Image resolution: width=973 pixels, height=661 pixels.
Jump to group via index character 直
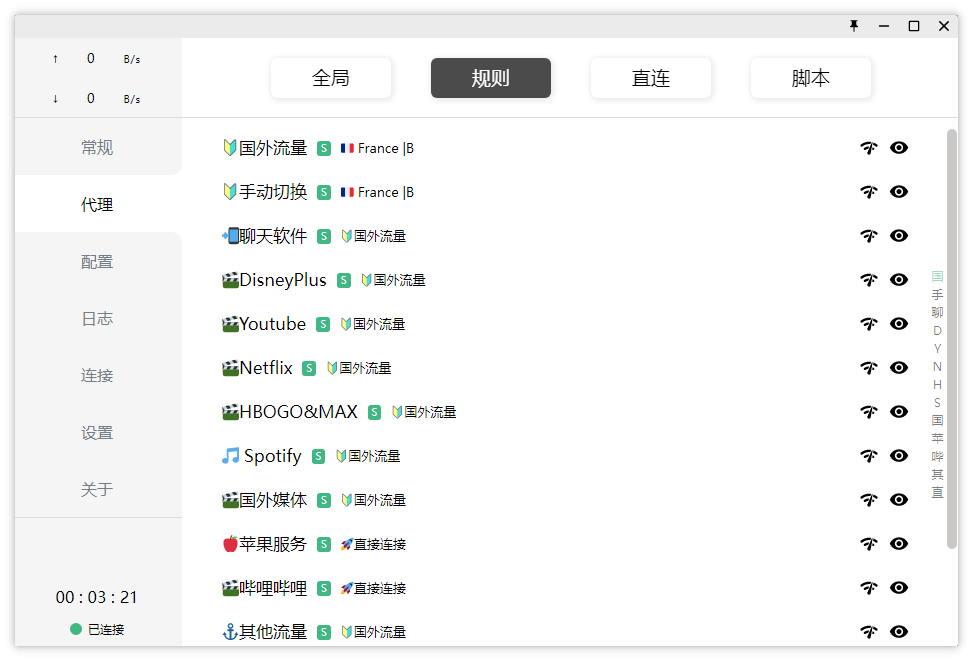pyautogui.click(x=937, y=492)
